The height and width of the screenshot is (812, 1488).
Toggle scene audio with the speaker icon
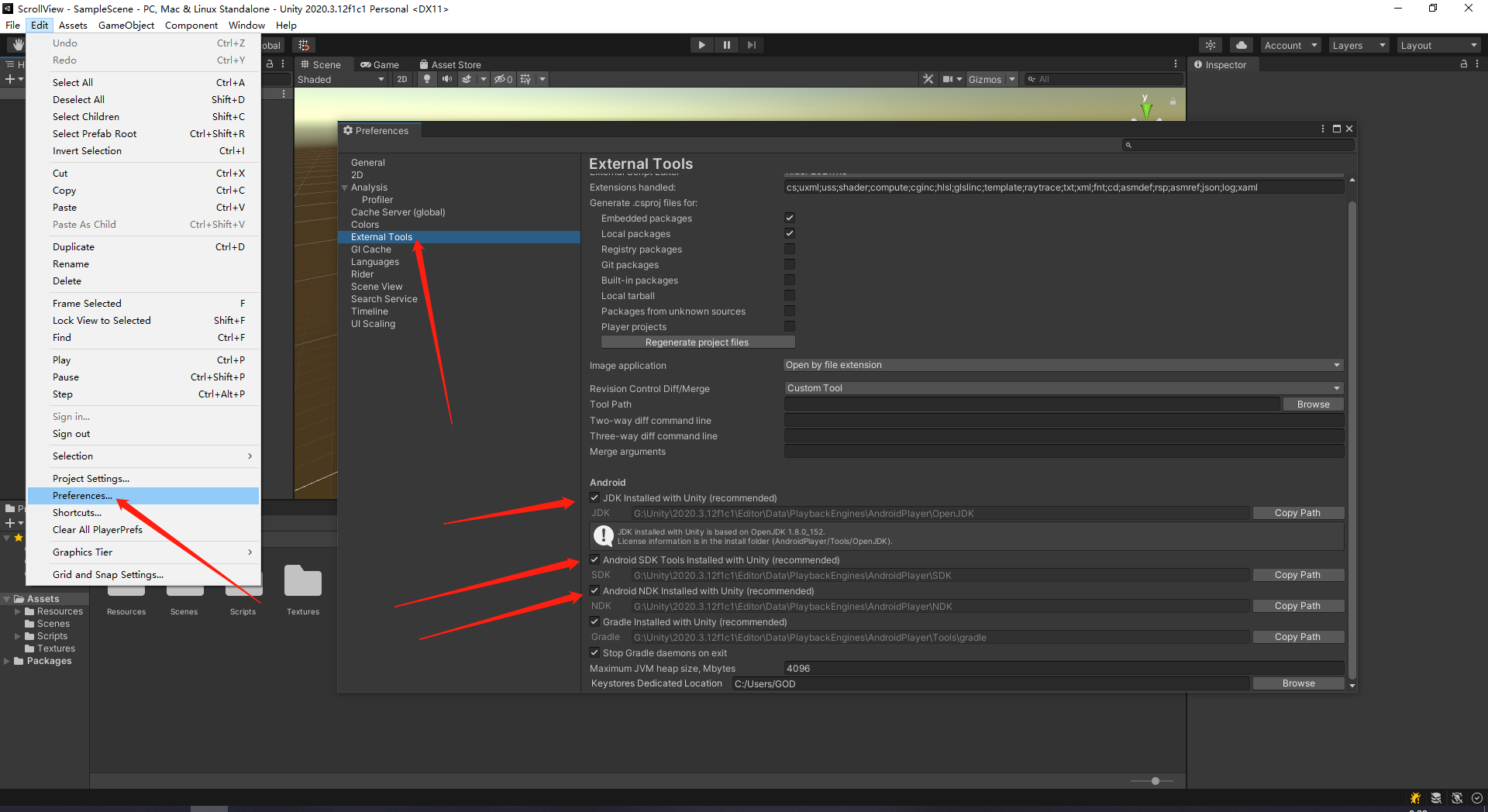(x=447, y=78)
